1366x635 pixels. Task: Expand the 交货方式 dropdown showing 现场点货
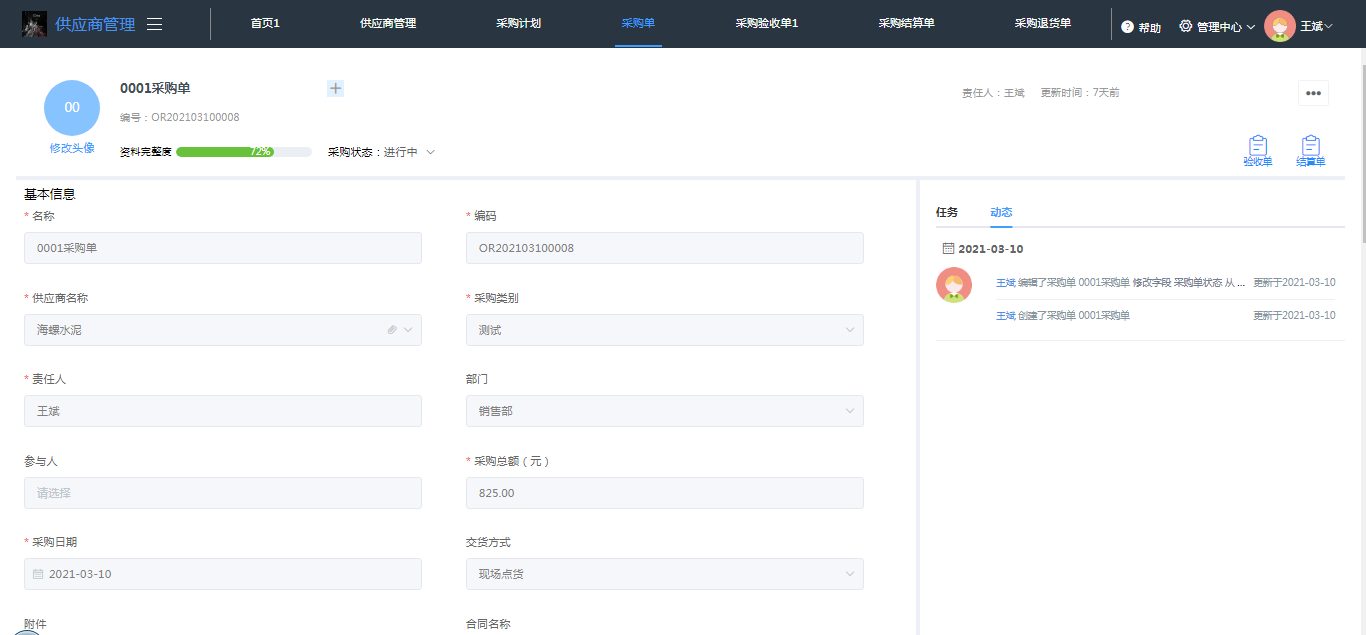point(664,574)
